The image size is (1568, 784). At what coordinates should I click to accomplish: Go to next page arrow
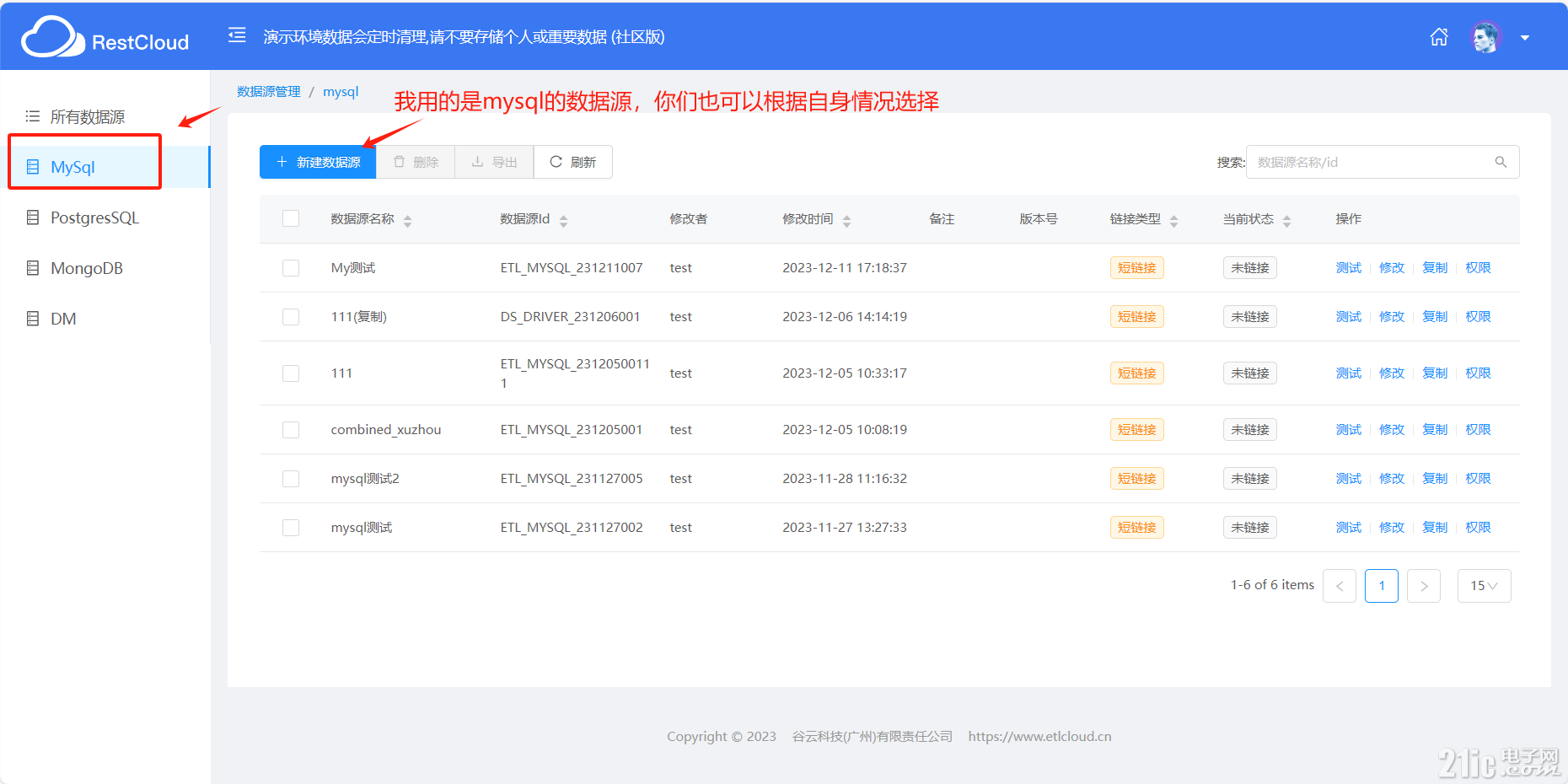[x=1424, y=586]
